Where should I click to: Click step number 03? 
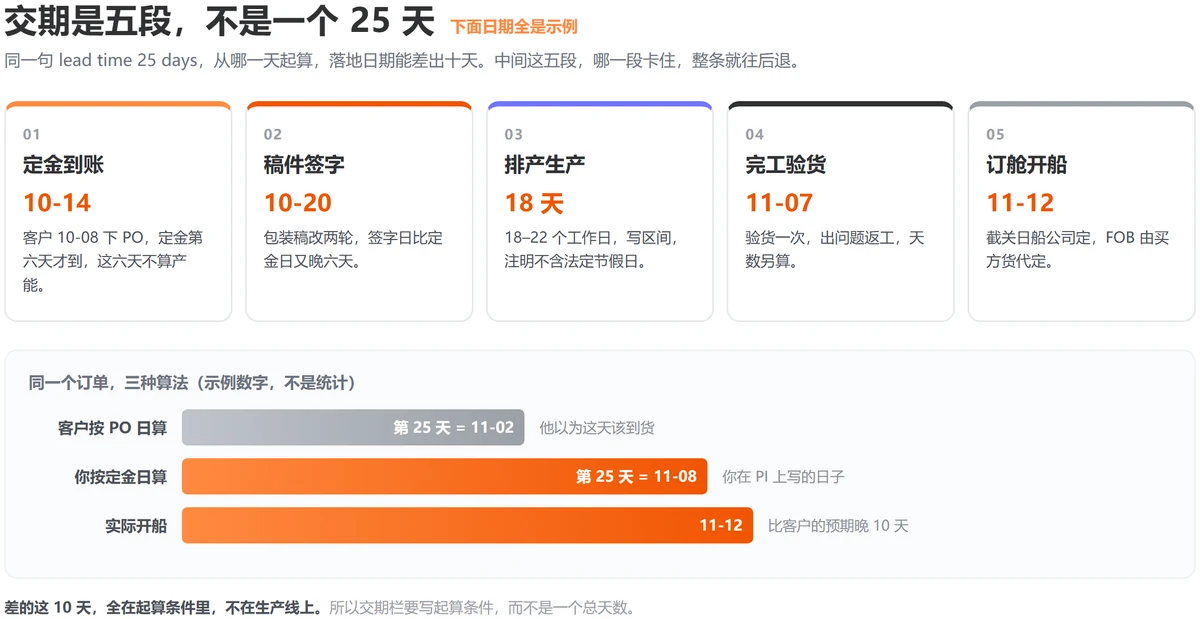(514, 134)
